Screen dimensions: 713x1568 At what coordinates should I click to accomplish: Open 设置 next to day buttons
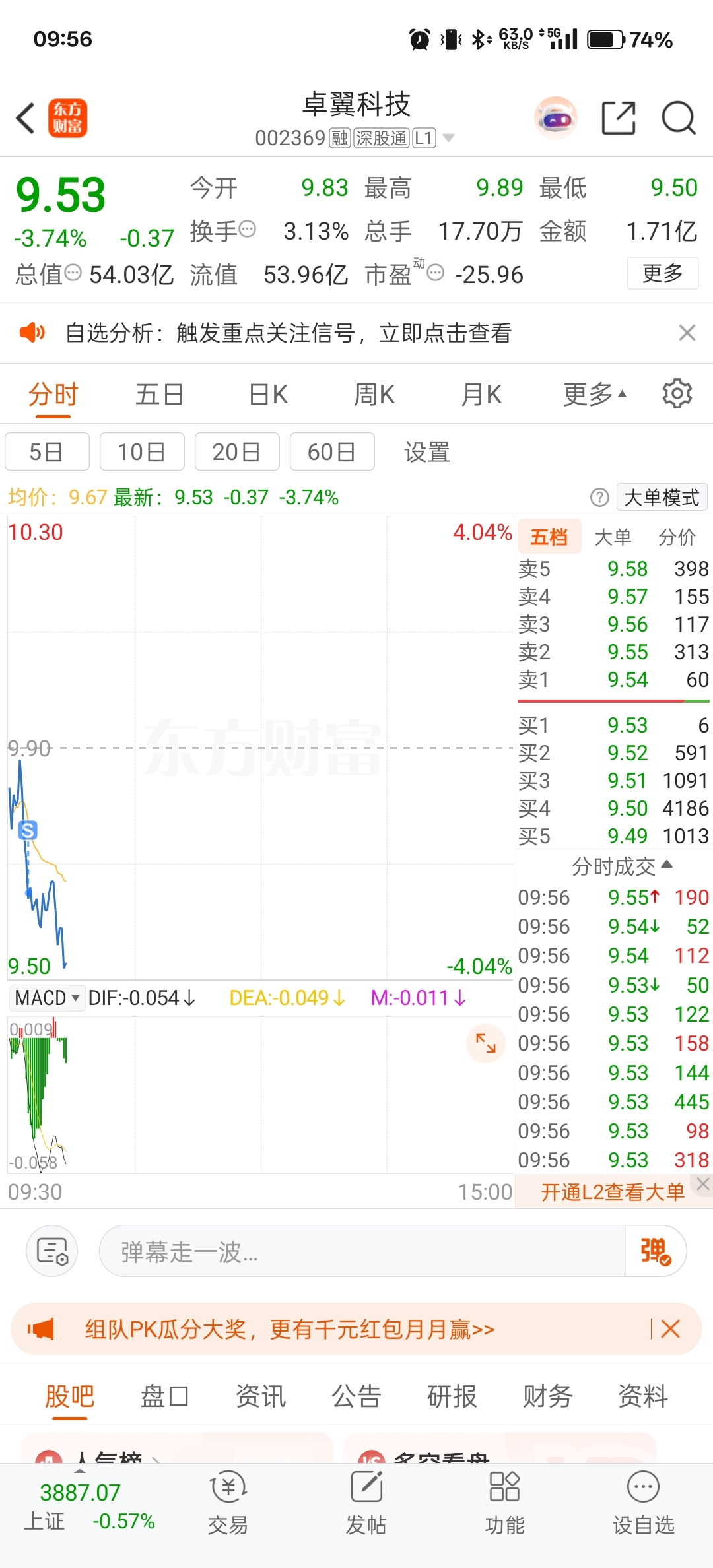point(427,452)
